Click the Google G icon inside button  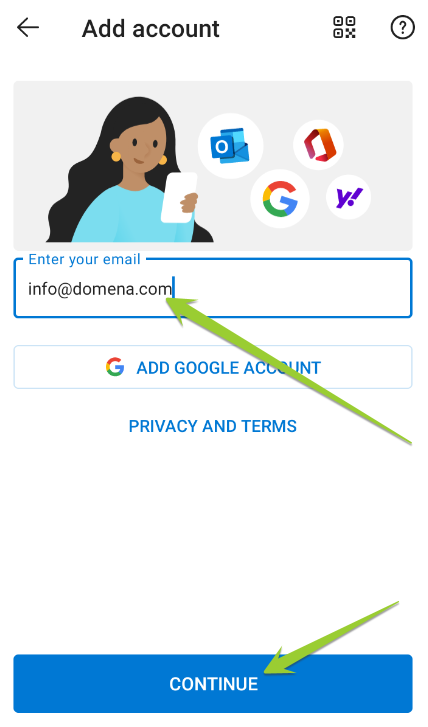(x=115, y=367)
